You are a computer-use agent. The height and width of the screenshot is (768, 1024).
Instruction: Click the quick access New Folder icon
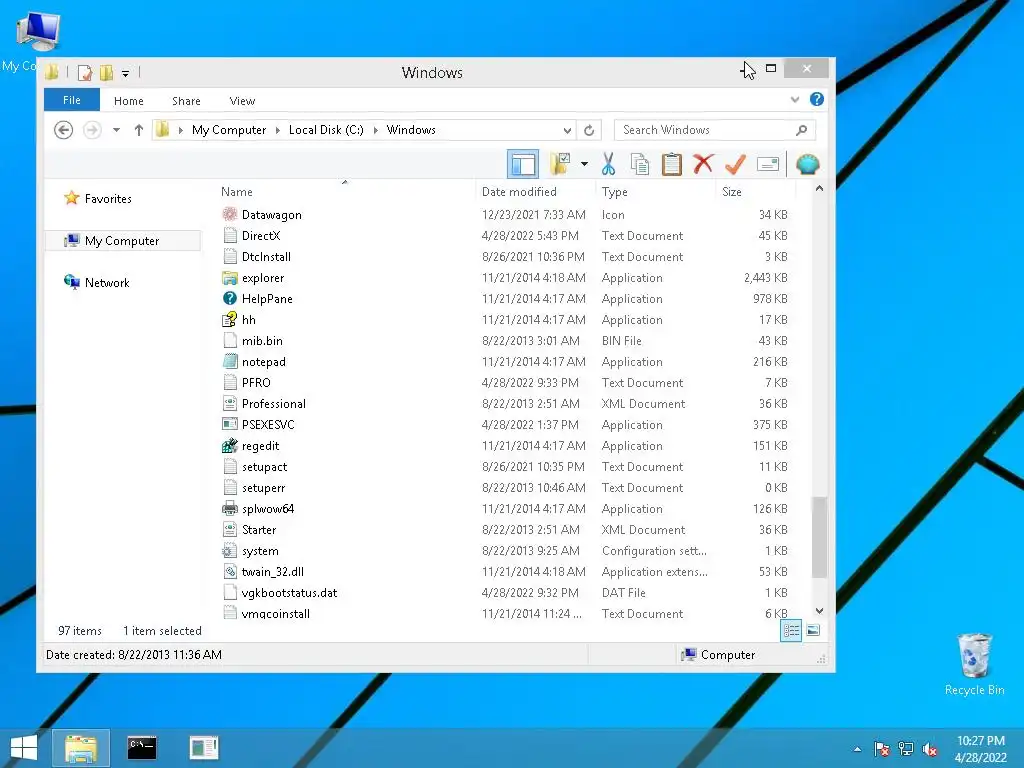(106, 72)
